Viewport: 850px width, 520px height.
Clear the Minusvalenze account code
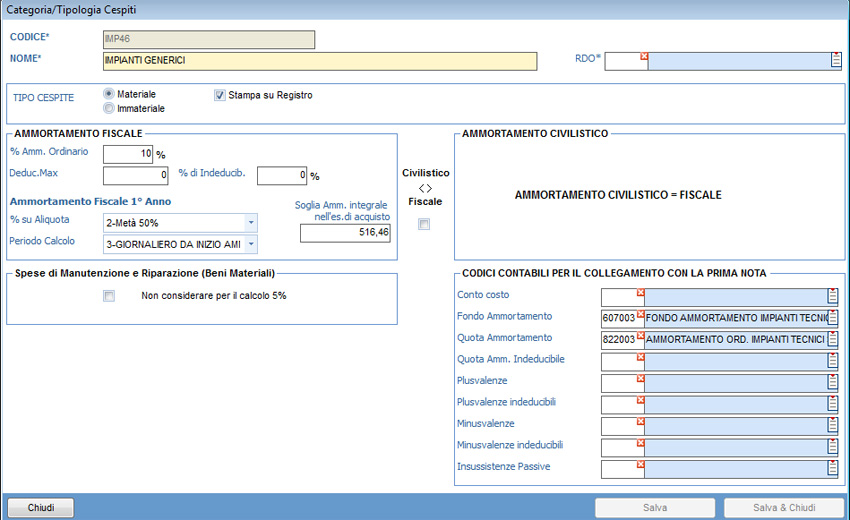(x=641, y=421)
